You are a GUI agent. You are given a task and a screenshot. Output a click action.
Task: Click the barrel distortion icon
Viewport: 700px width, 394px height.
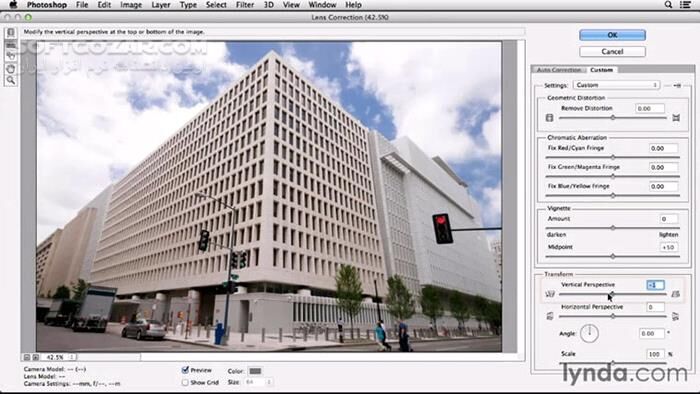[x=550, y=118]
